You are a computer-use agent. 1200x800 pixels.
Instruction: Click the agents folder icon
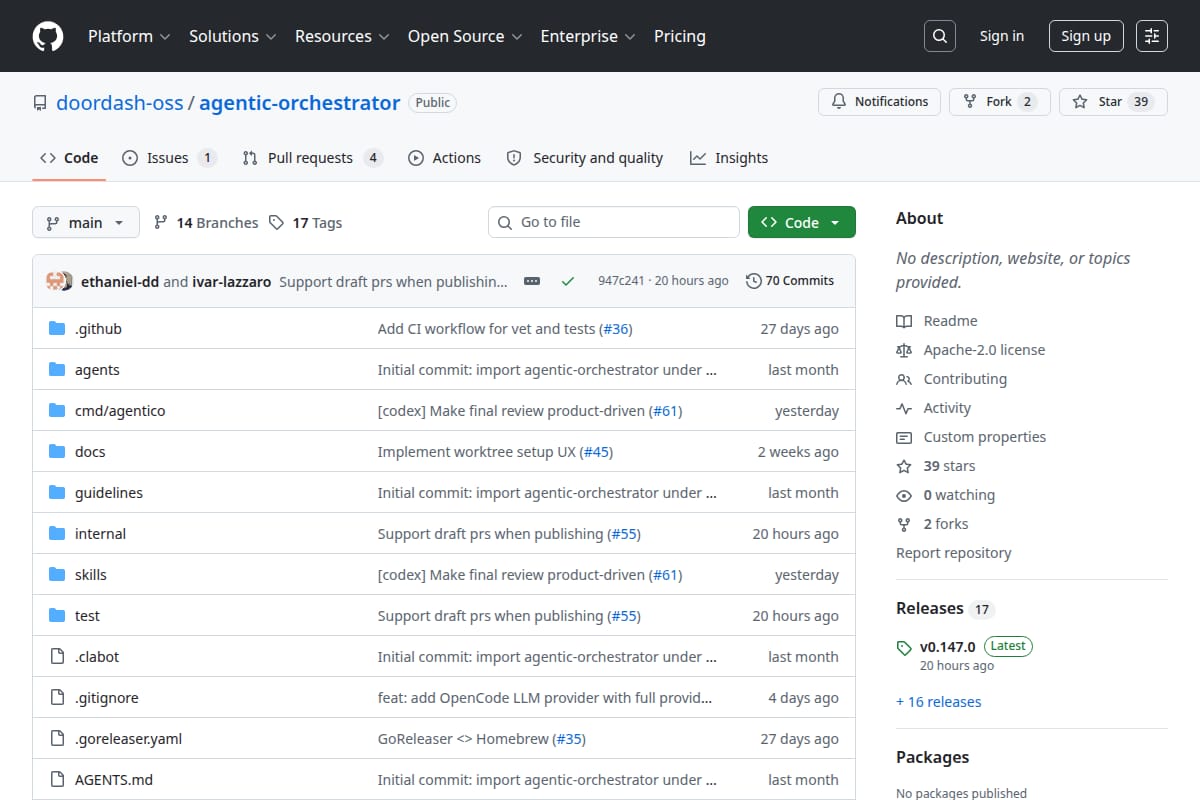57,370
